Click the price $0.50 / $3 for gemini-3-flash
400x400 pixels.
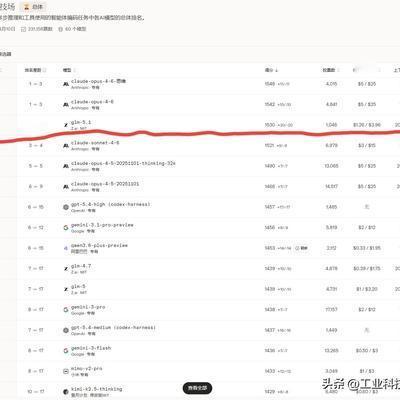tap(367, 351)
